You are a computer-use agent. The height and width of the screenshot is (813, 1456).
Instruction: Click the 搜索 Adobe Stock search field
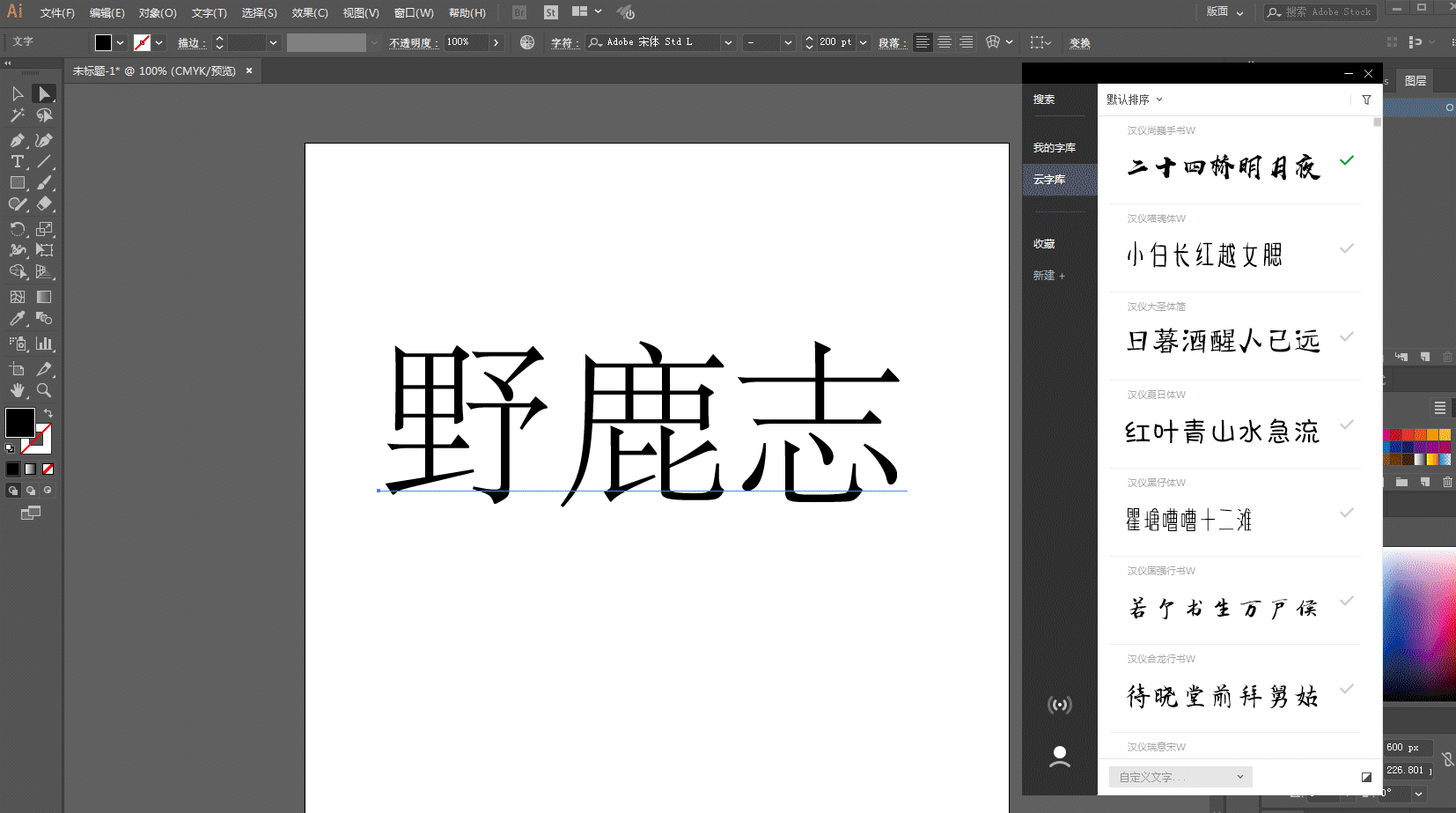coord(1320,12)
